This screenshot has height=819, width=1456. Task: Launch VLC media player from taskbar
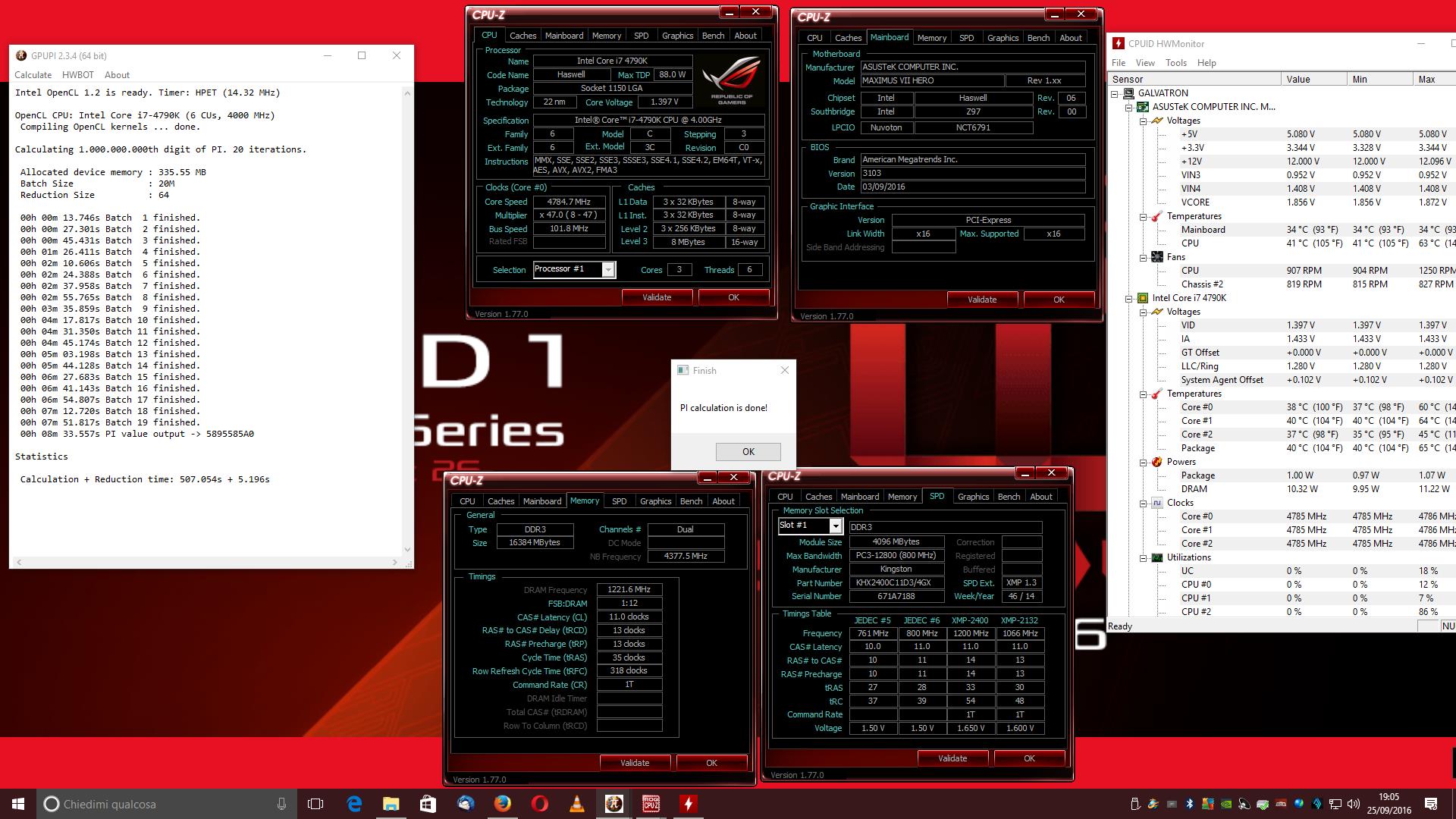(577, 804)
